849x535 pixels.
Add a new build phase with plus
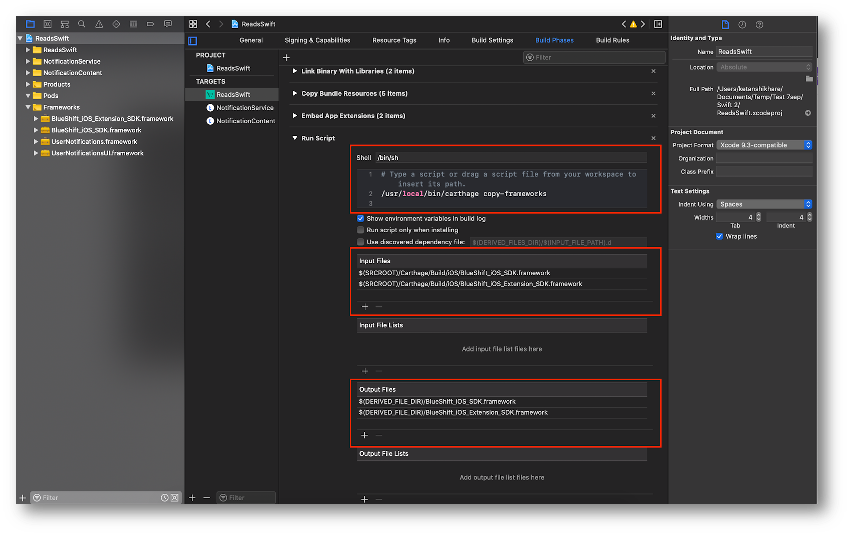pos(286,57)
